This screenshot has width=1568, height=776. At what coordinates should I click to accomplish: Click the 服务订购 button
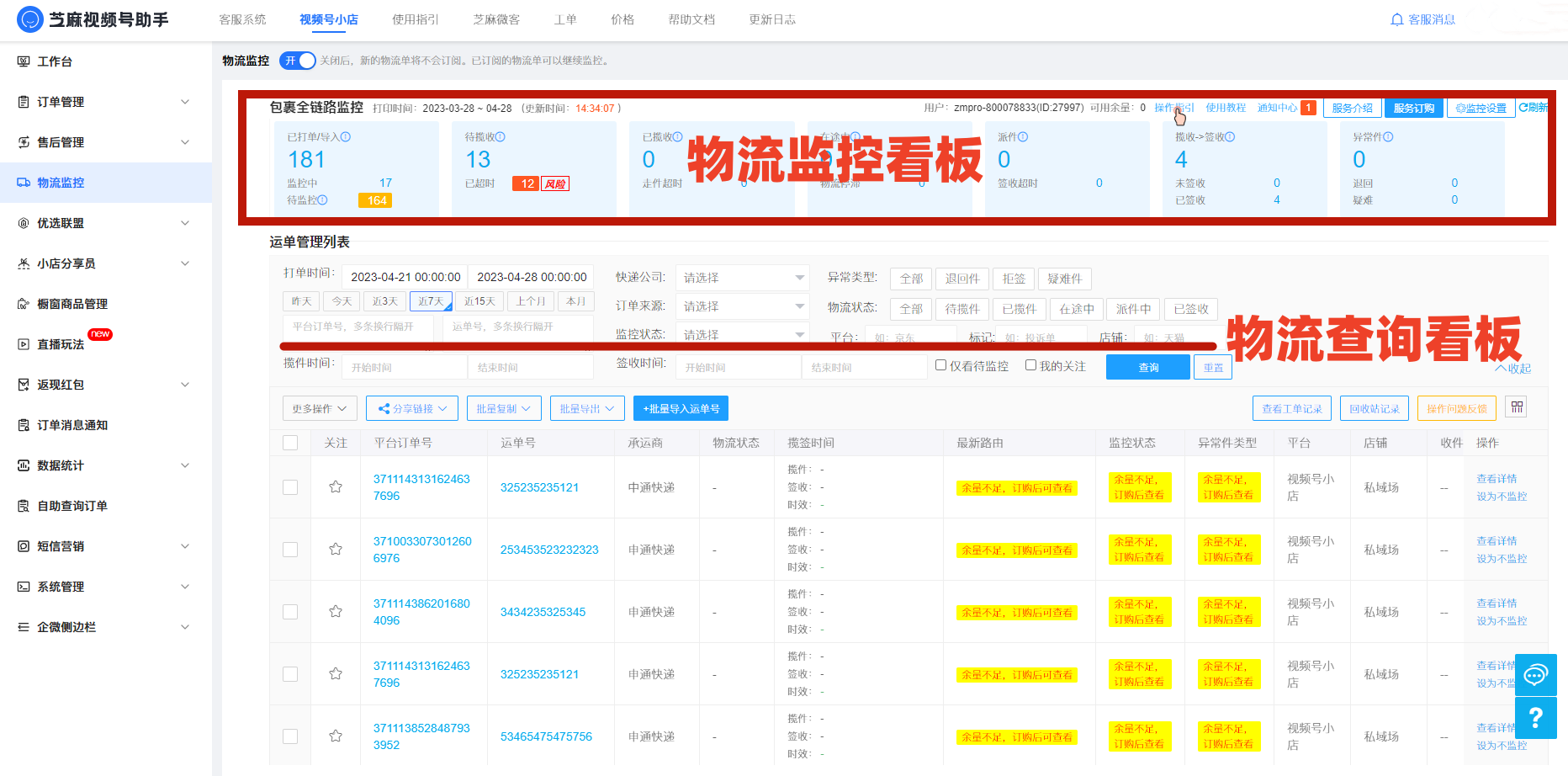click(x=1414, y=108)
